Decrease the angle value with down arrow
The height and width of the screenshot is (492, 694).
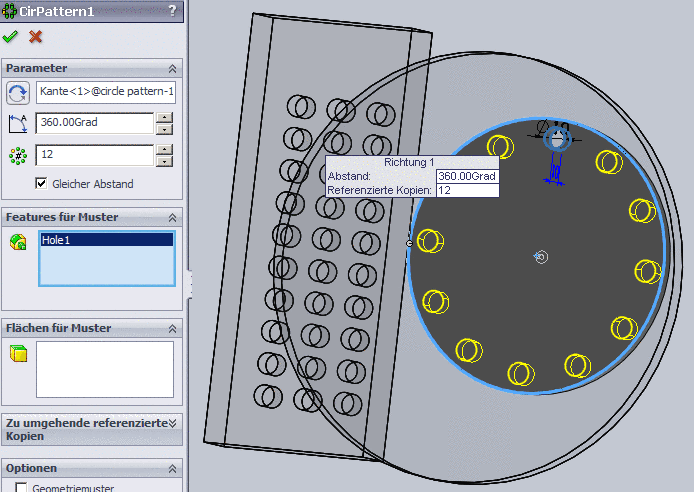pyautogui.click(x=164, y=129)
